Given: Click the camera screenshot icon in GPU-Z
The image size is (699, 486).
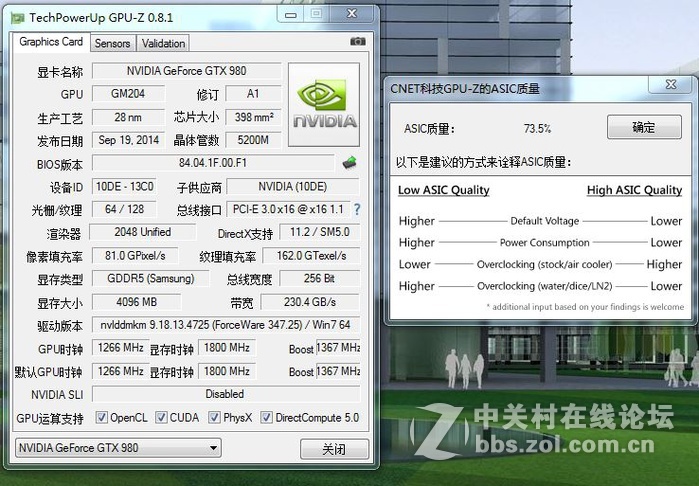Looking at the screenshot, I should (358, 41).
